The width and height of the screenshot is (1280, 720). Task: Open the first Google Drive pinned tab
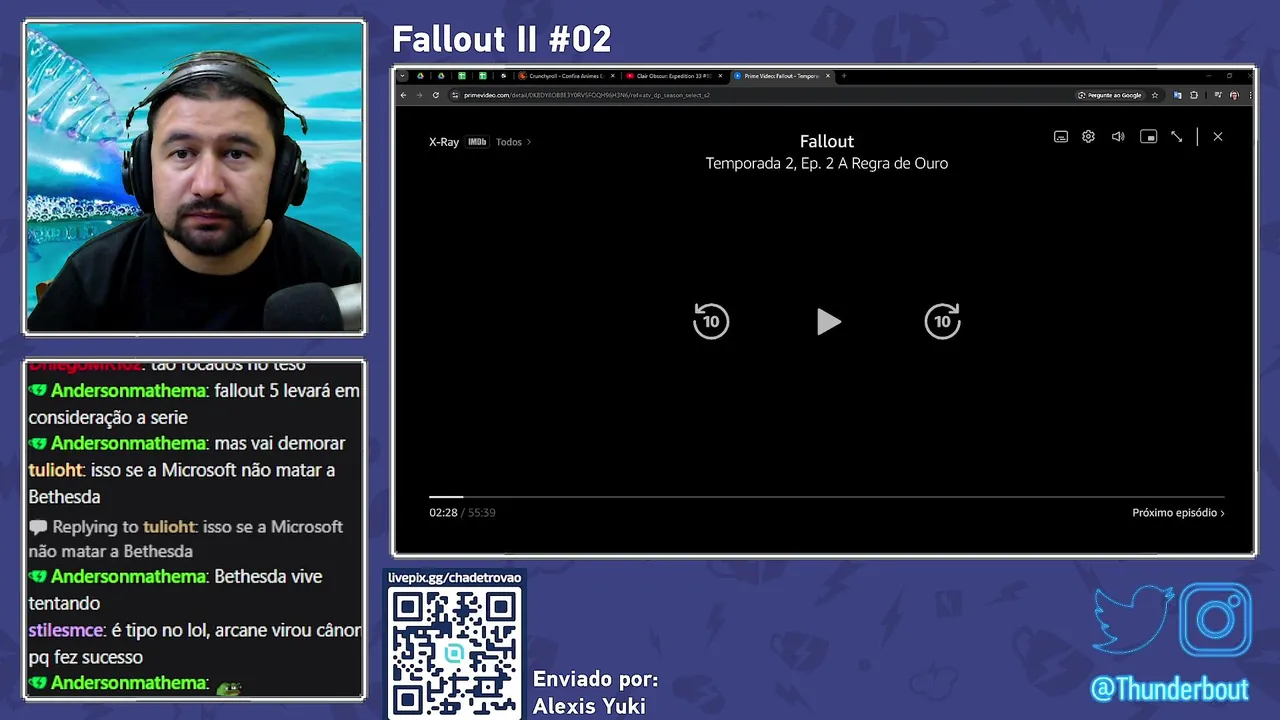(421, 76)
